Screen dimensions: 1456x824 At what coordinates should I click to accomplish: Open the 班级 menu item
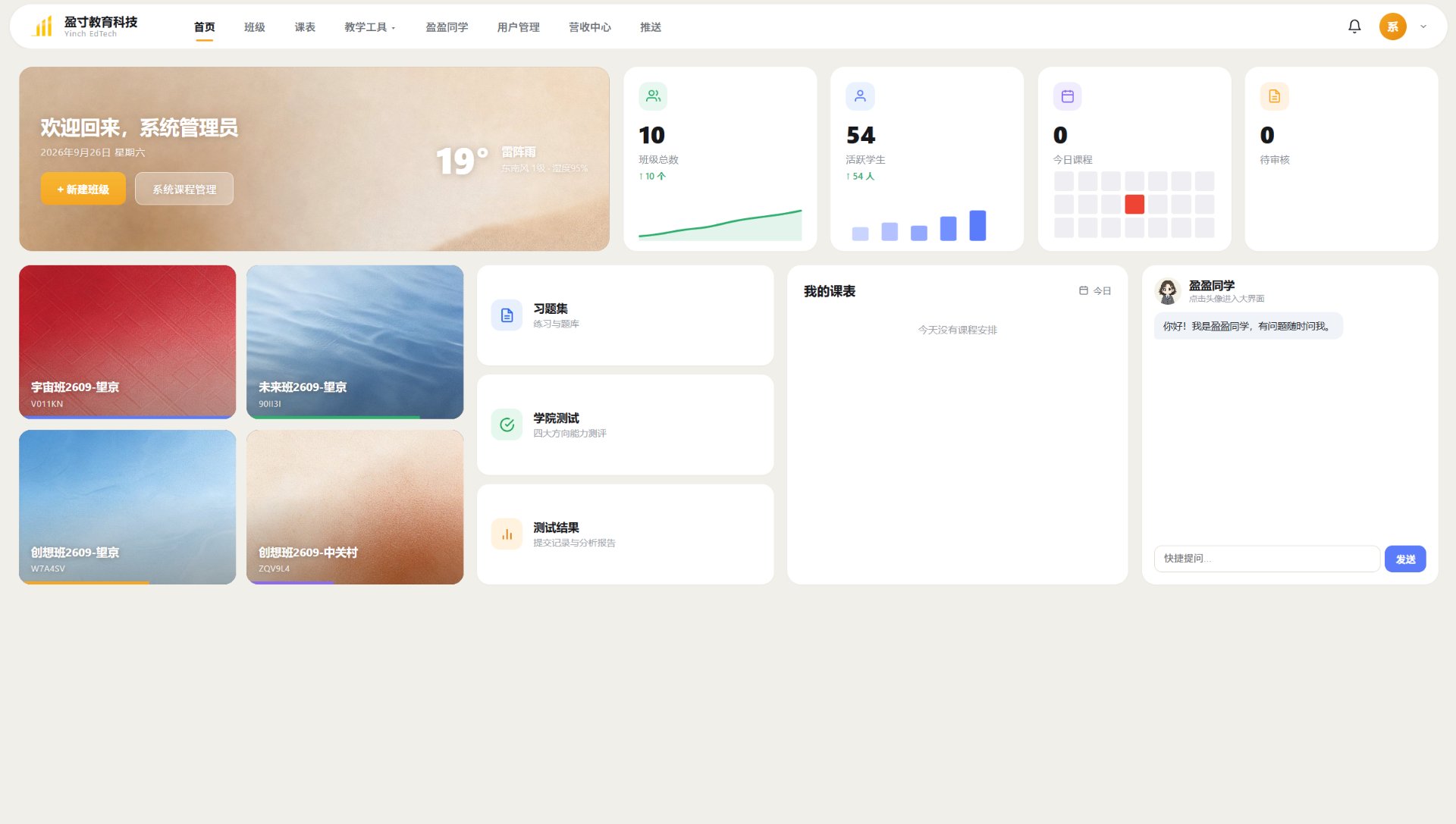pos(255,27)
